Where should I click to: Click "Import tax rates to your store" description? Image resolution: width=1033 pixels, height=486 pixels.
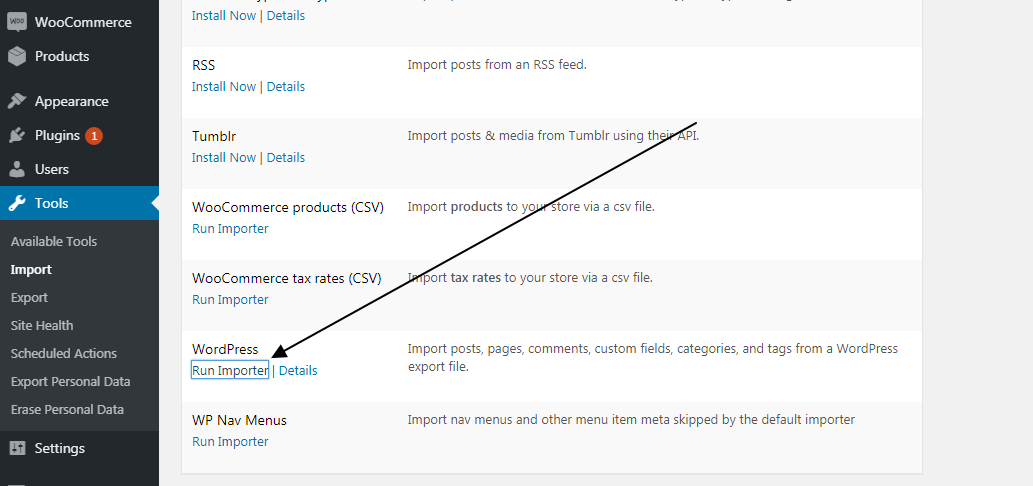(x=530, y=278)
